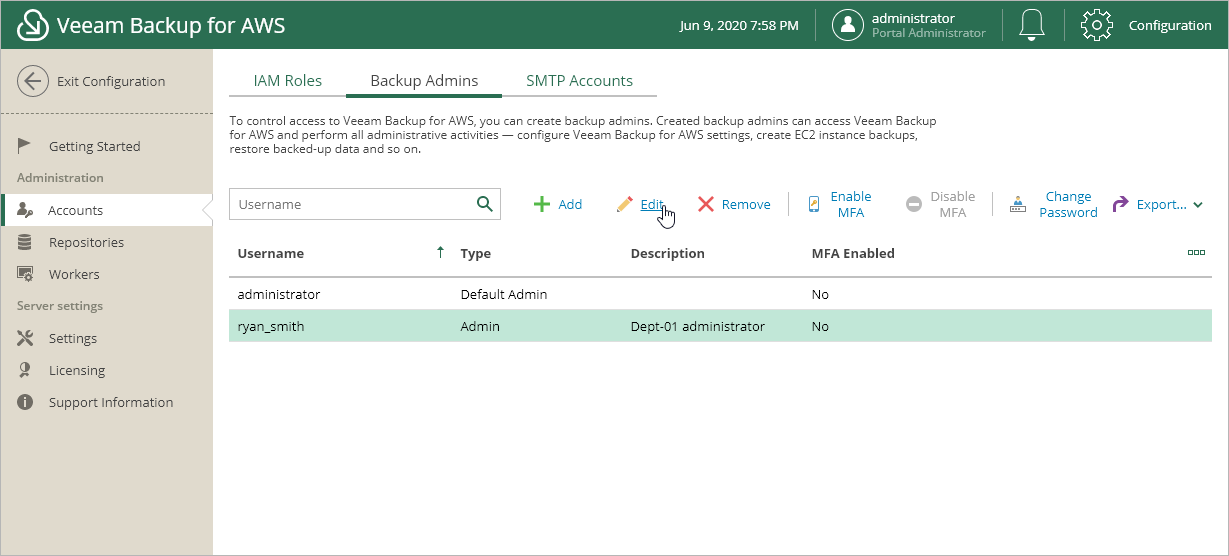Image resolution: width=1229 pixels, height=556 pixels.
Task: Click the administrator name in header
Action: point(913,18)
